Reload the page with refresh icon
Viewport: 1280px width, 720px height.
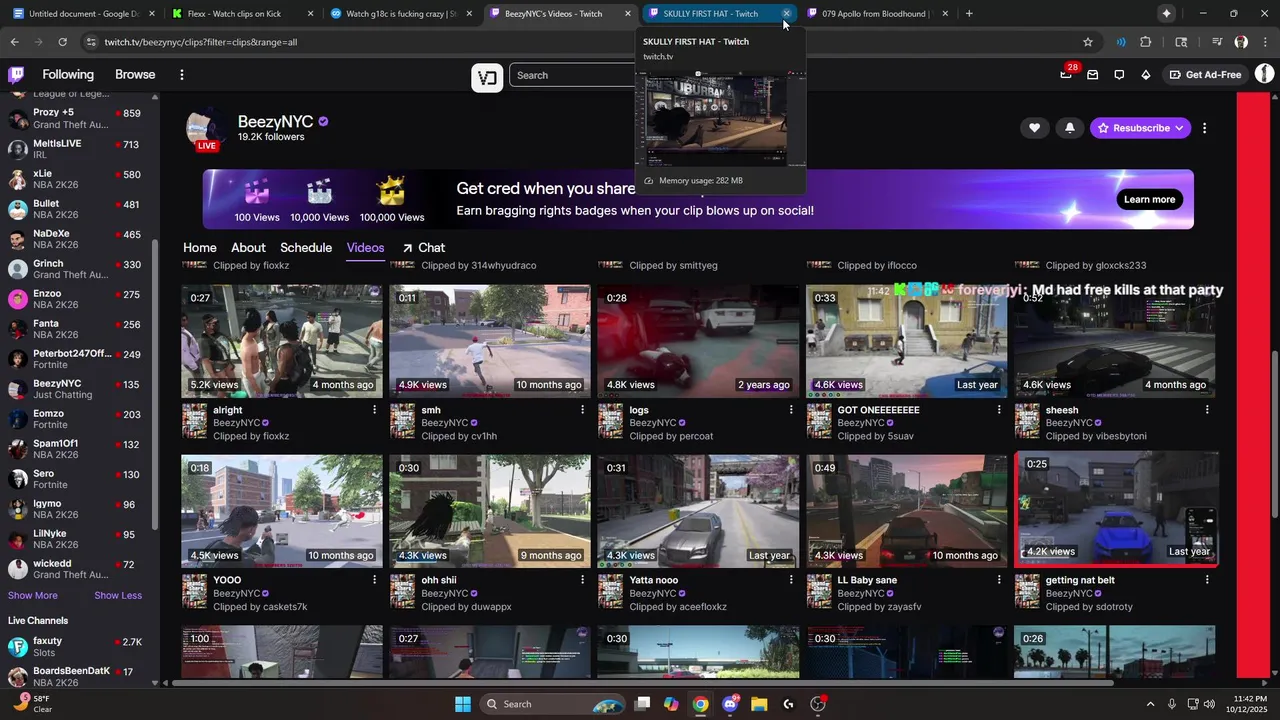[62, 42]
